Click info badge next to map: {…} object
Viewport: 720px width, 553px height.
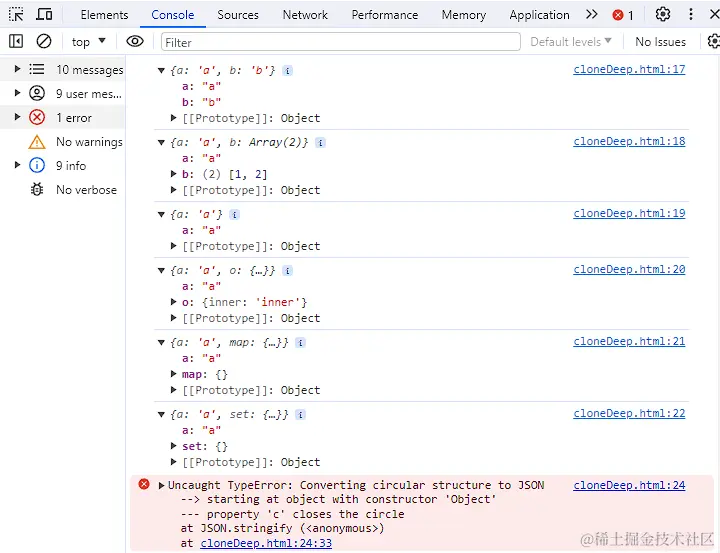(300, 343)
